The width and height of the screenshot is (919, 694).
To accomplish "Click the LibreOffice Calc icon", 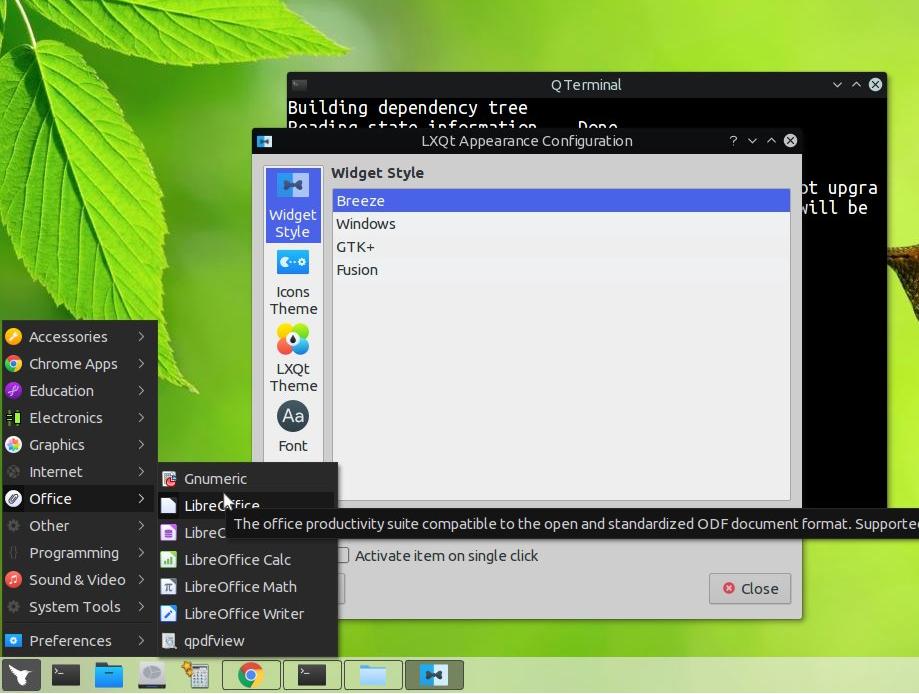I will 169,559.
